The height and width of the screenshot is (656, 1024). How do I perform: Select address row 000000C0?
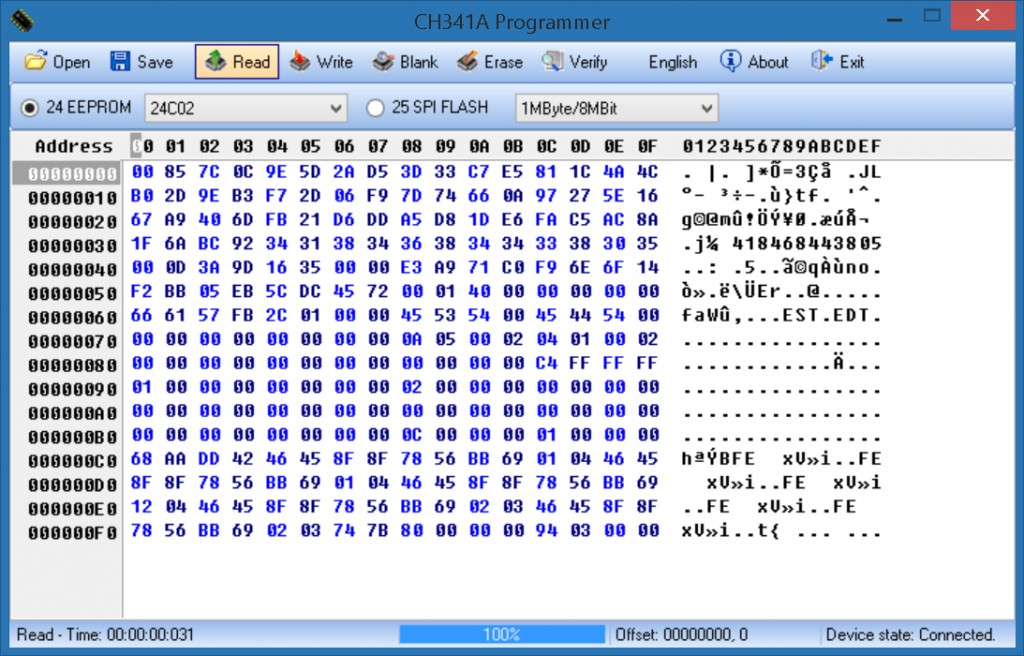tap(72, 461)
